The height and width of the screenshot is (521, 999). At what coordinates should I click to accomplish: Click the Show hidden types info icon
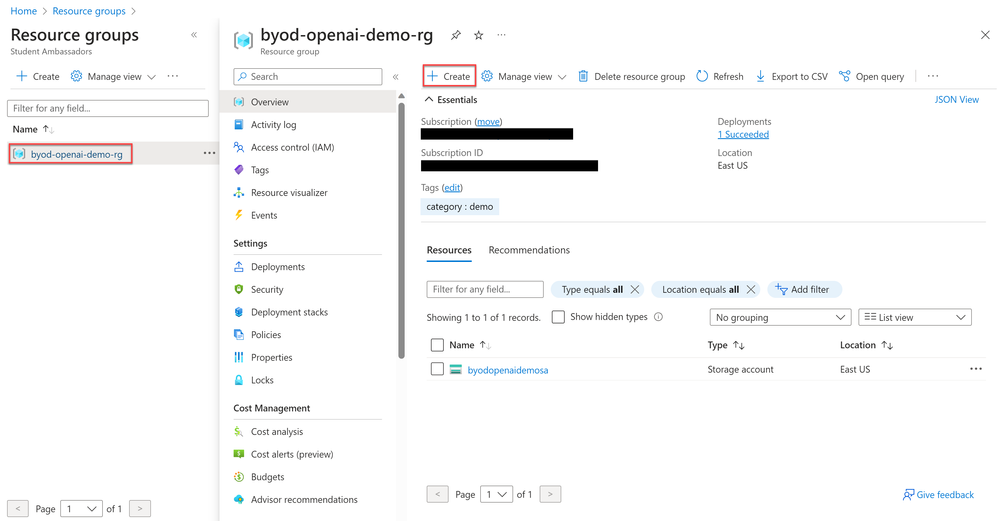658,317
